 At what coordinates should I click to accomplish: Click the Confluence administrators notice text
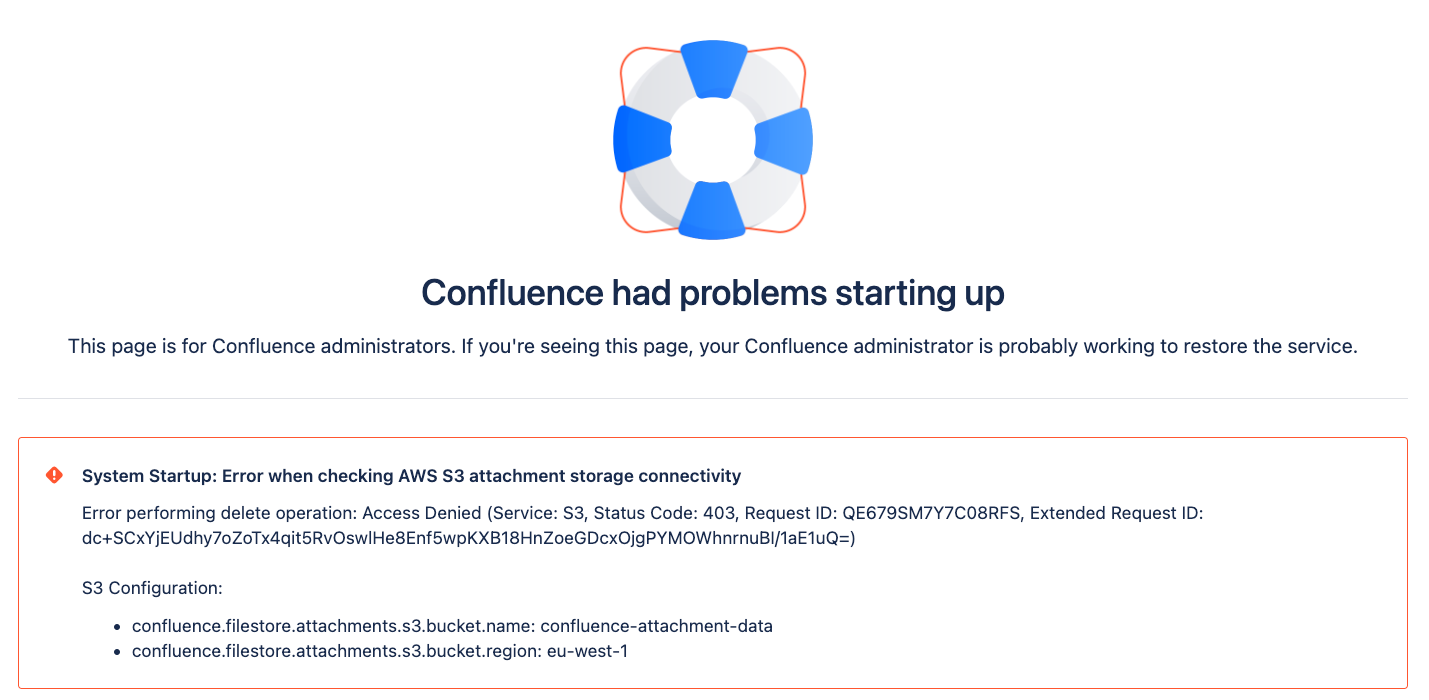pos(713,348)
